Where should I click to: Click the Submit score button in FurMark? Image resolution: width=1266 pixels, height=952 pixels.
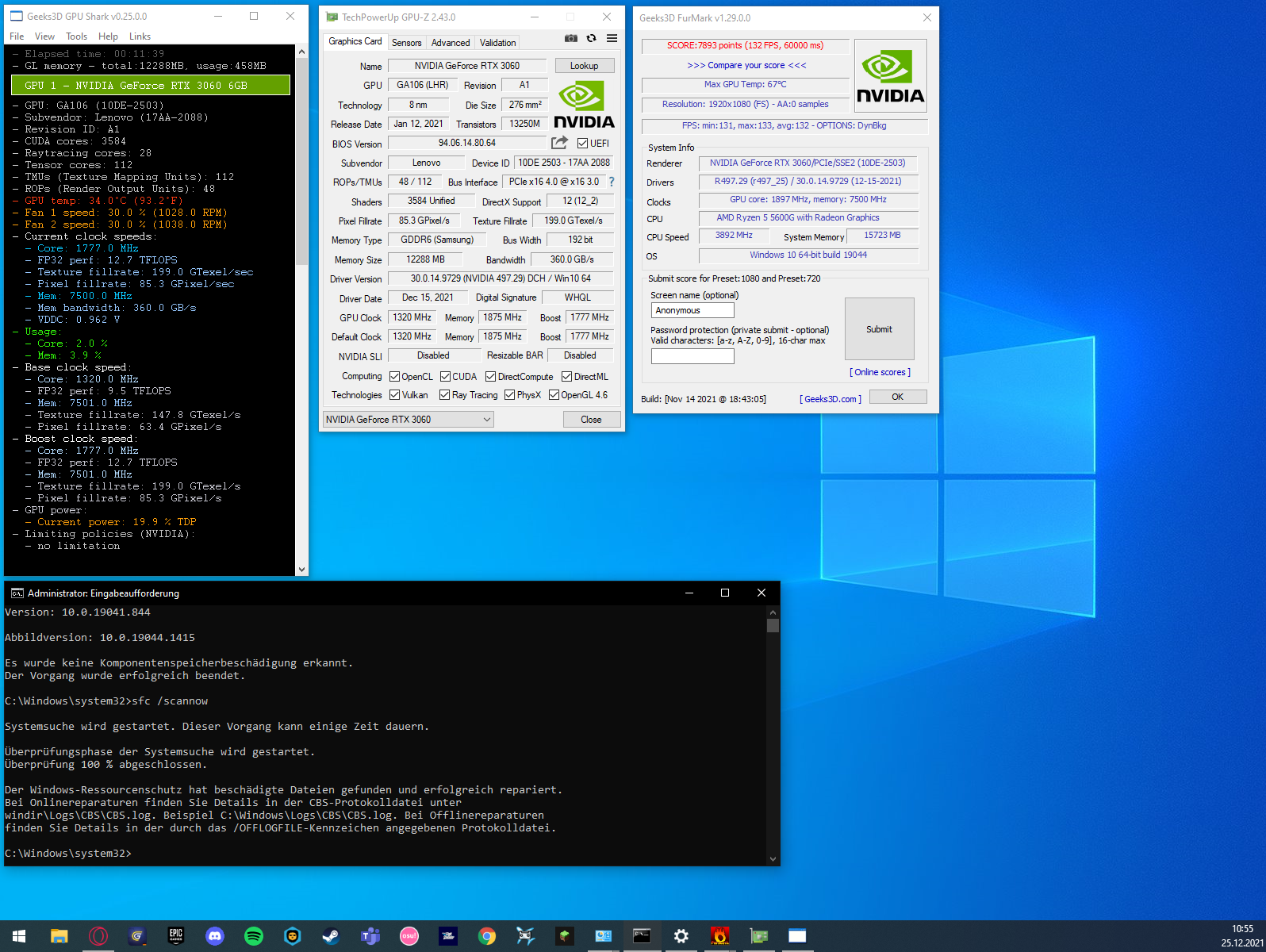coord(879,329)
